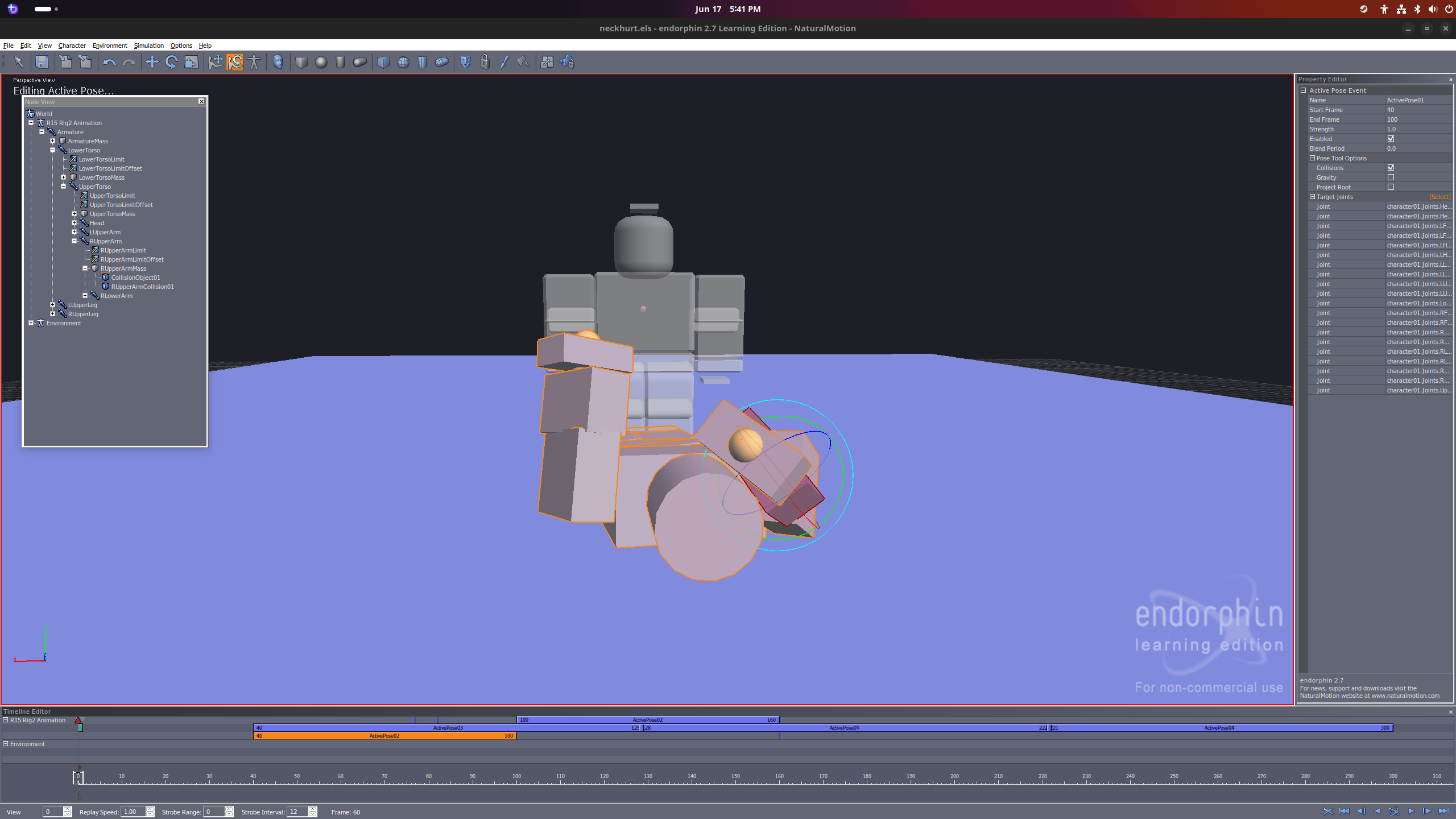Select the sphere mass object tool
This screenshot has height=819, width=1456.
pos(321,62)
